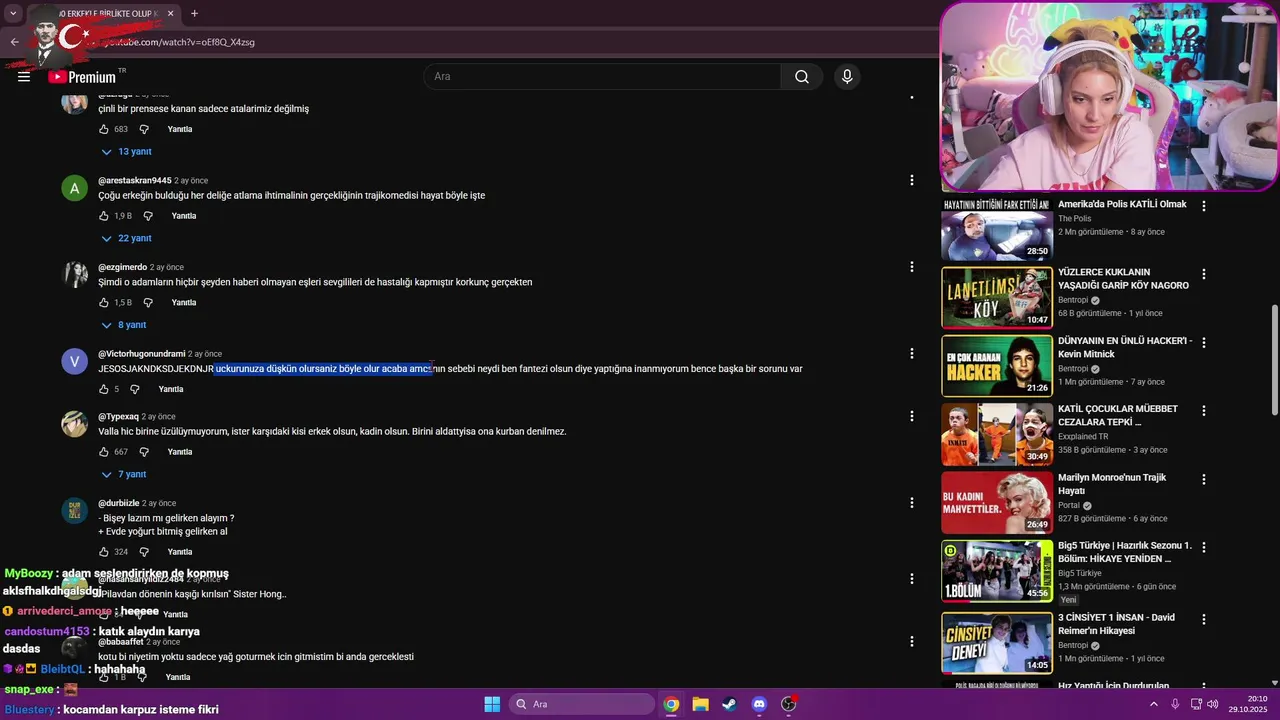The height and width of the screenshot is (720, 1280).
Task: Open the browser tab list dropdown
Action: (13, 14)
